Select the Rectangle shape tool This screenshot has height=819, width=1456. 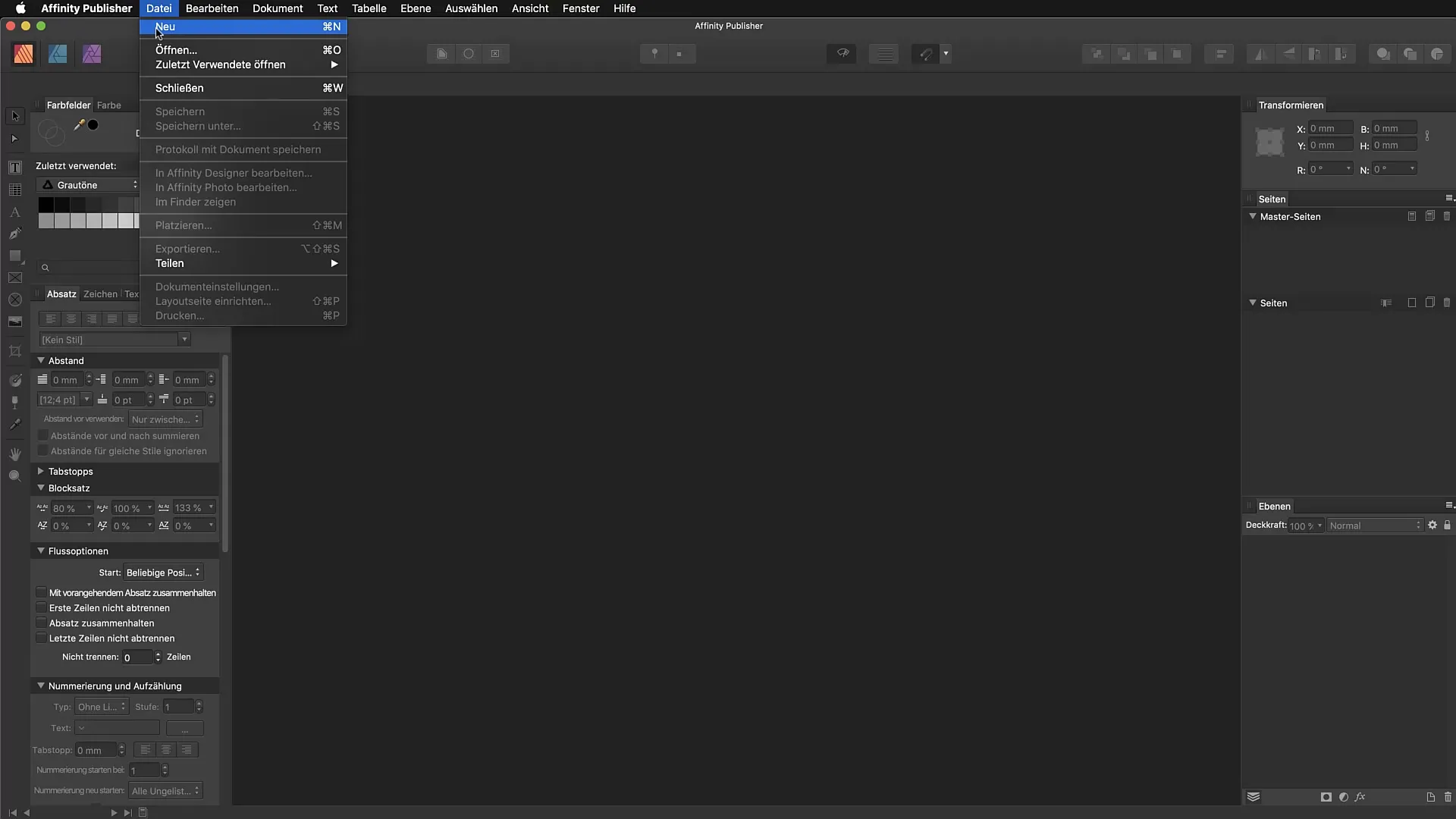pyautogui.click(x=15, y=256)
